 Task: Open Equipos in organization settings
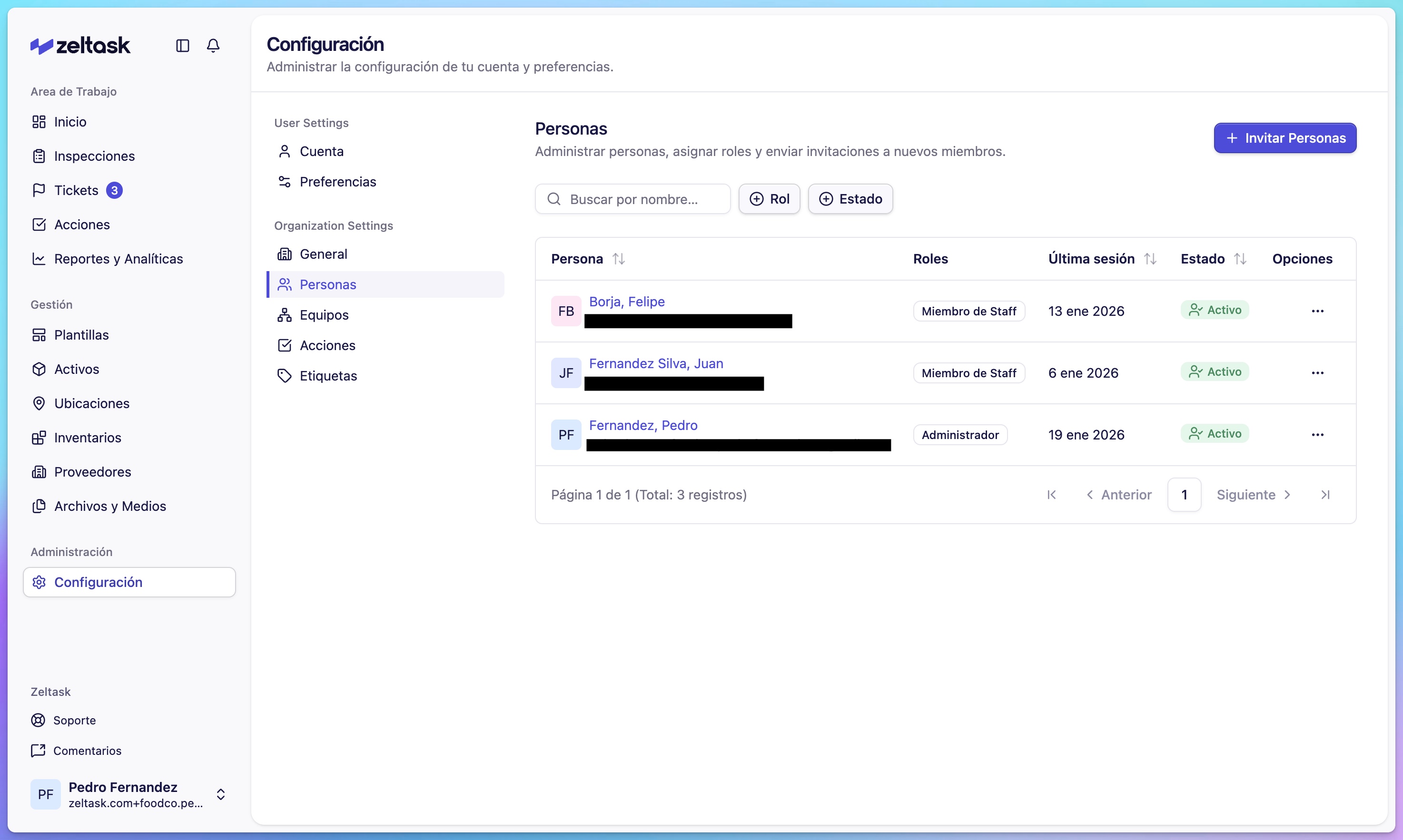[x=324, y=315]
